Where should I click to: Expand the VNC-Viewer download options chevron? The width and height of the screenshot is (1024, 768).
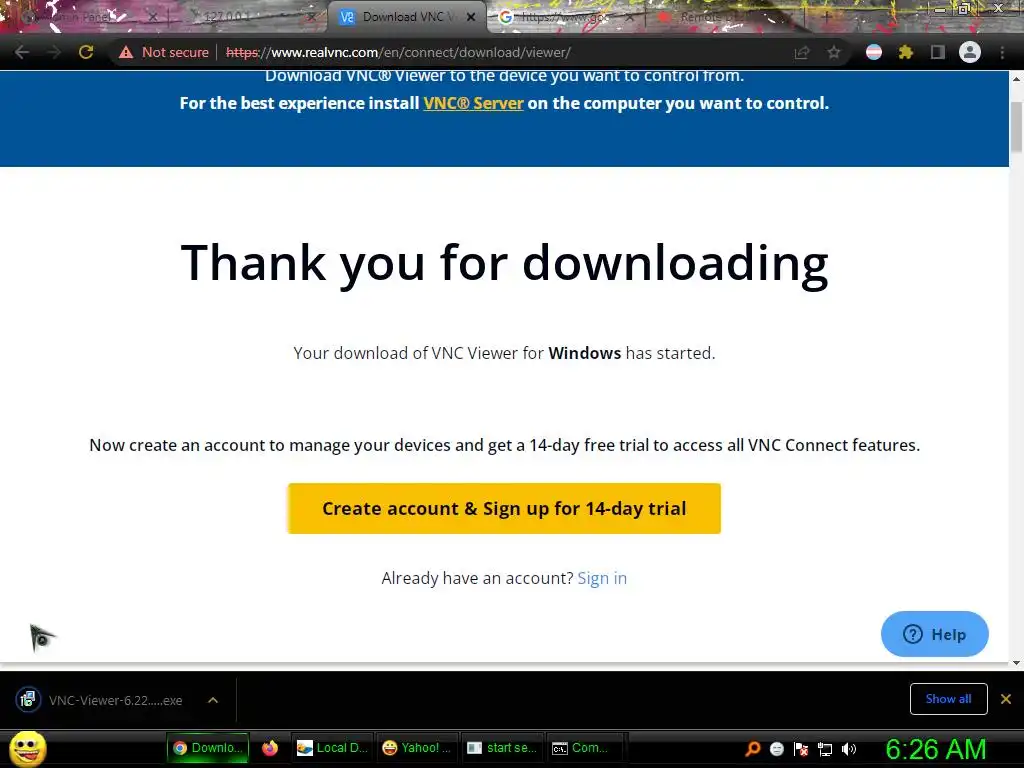point(213,700)
